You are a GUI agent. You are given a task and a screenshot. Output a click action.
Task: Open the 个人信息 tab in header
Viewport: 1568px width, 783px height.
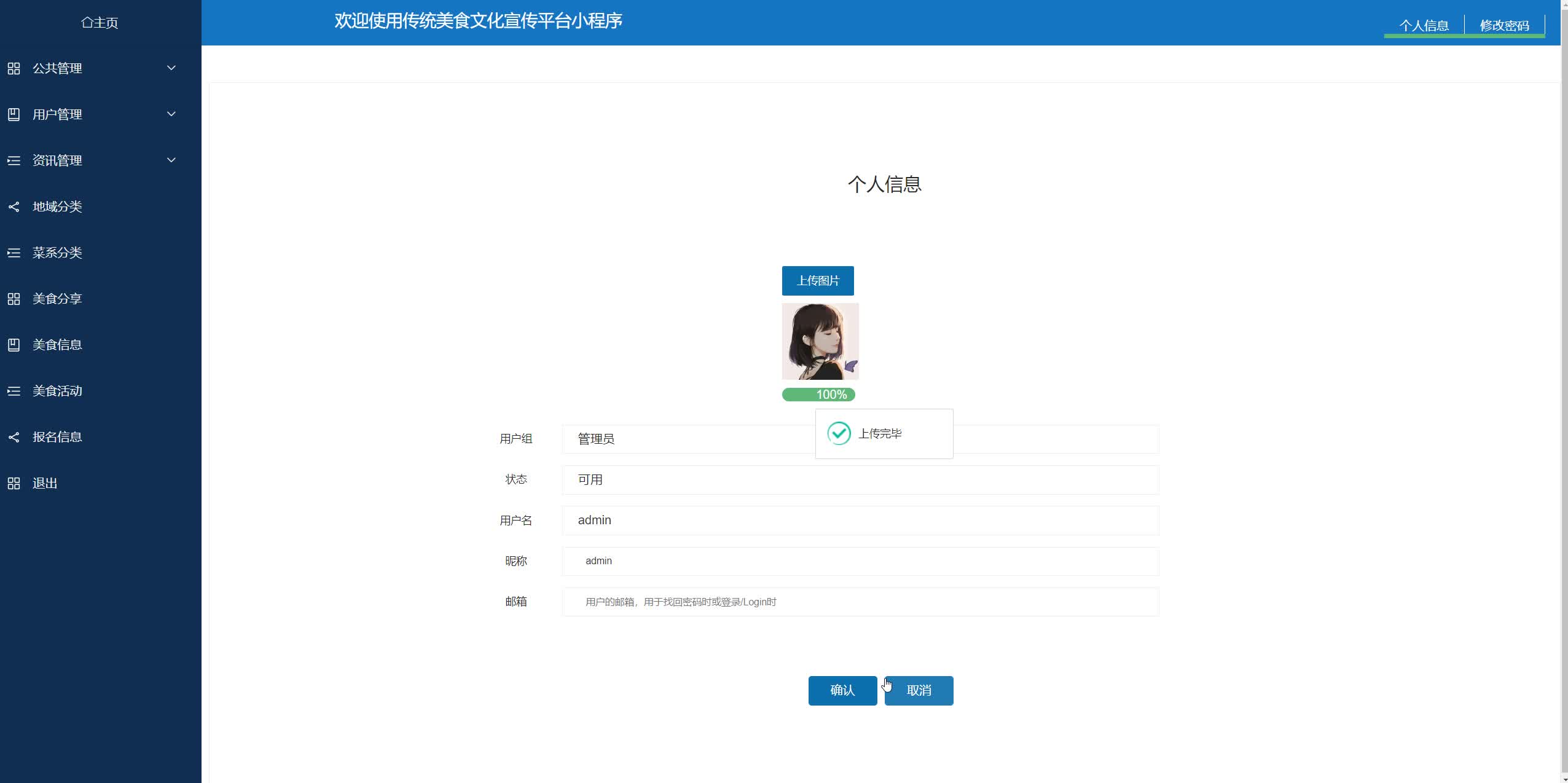click(1424, 25)
